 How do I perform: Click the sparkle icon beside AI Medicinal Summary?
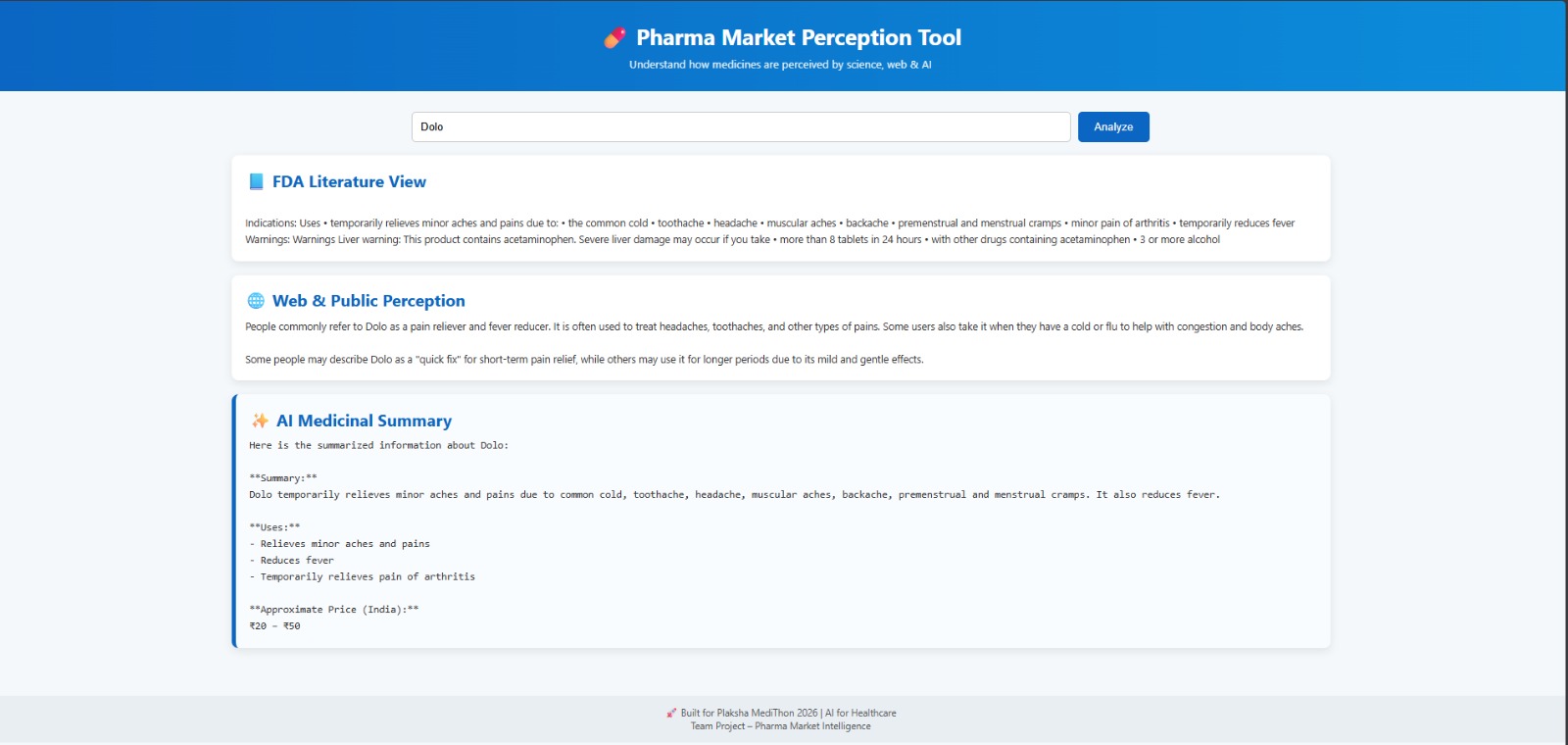click(260, 421)
